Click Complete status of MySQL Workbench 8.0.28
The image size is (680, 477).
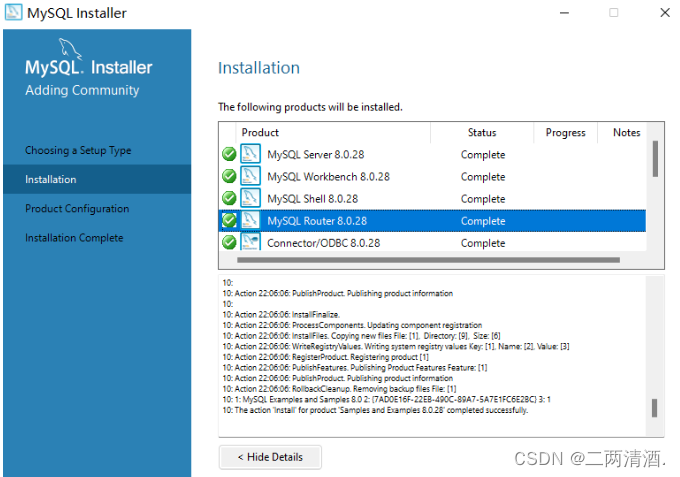[x=483, y=177]
